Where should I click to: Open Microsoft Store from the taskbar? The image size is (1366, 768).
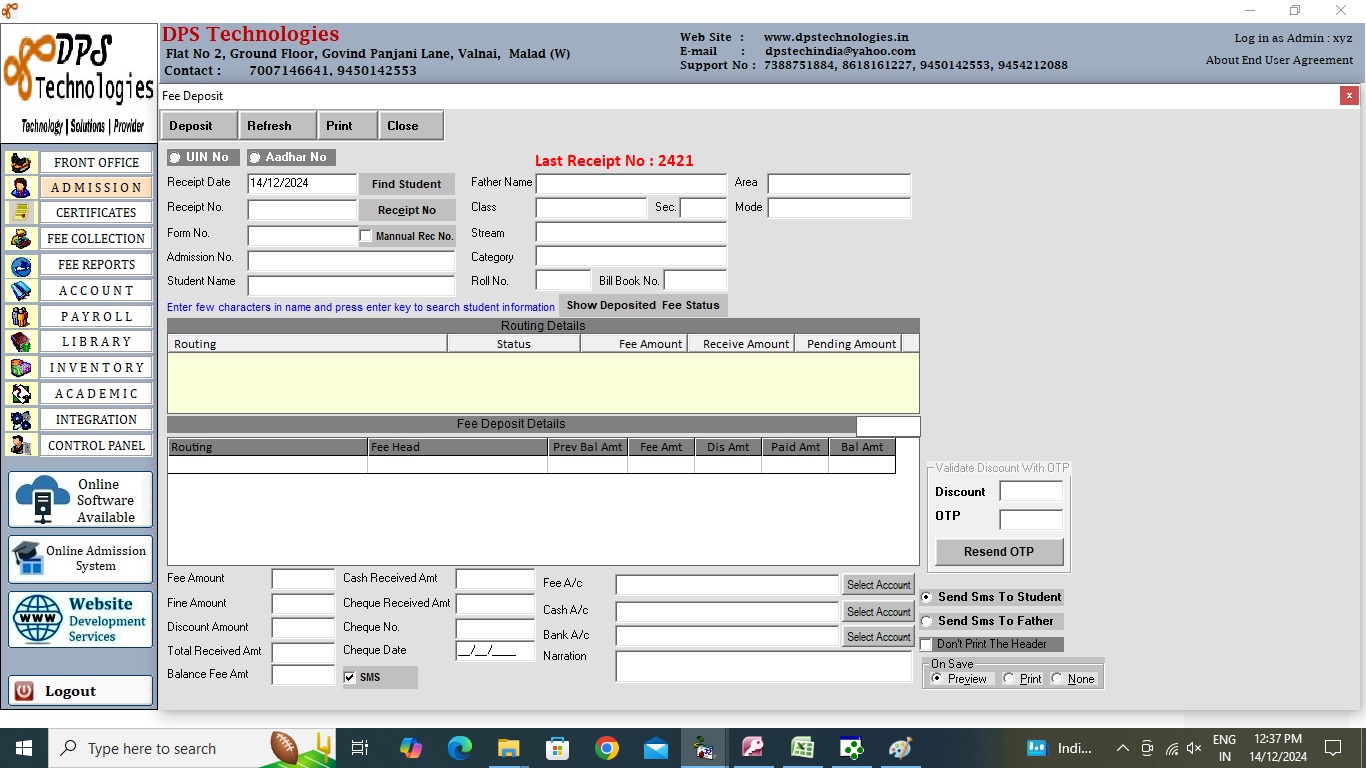558,748
